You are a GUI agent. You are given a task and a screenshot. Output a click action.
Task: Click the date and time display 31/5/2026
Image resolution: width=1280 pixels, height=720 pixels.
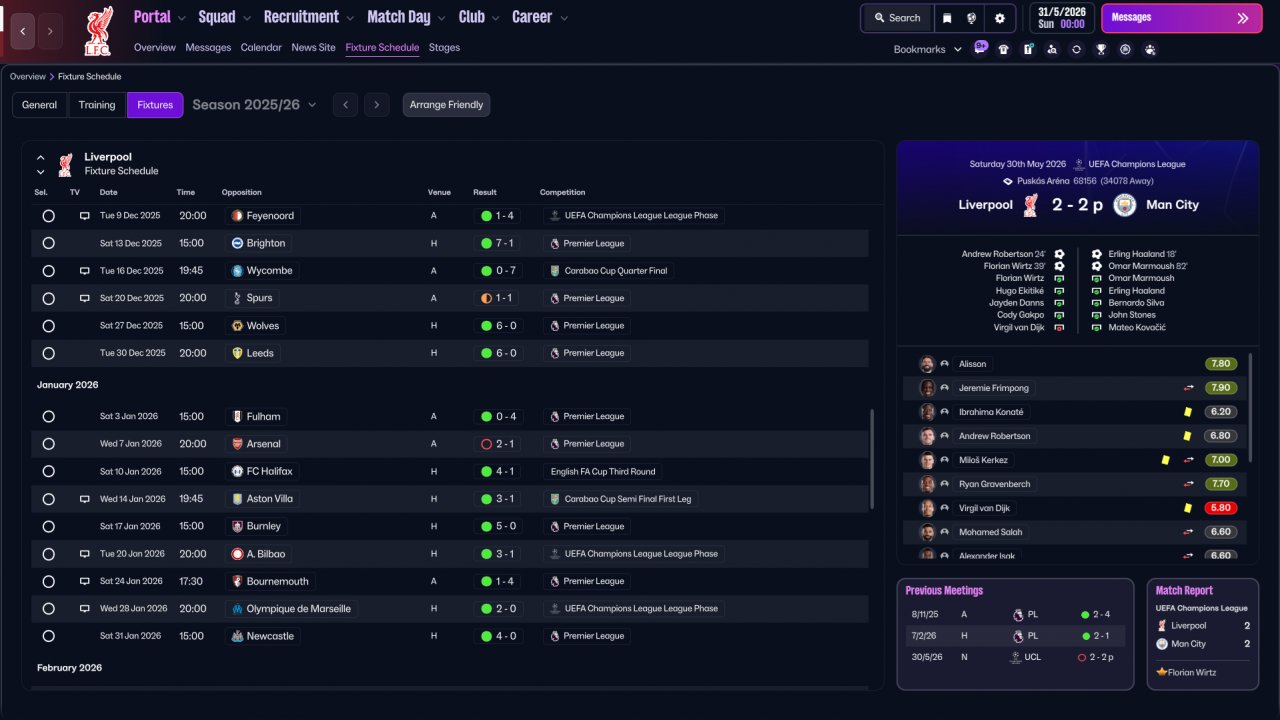(x=1060, y=18)
